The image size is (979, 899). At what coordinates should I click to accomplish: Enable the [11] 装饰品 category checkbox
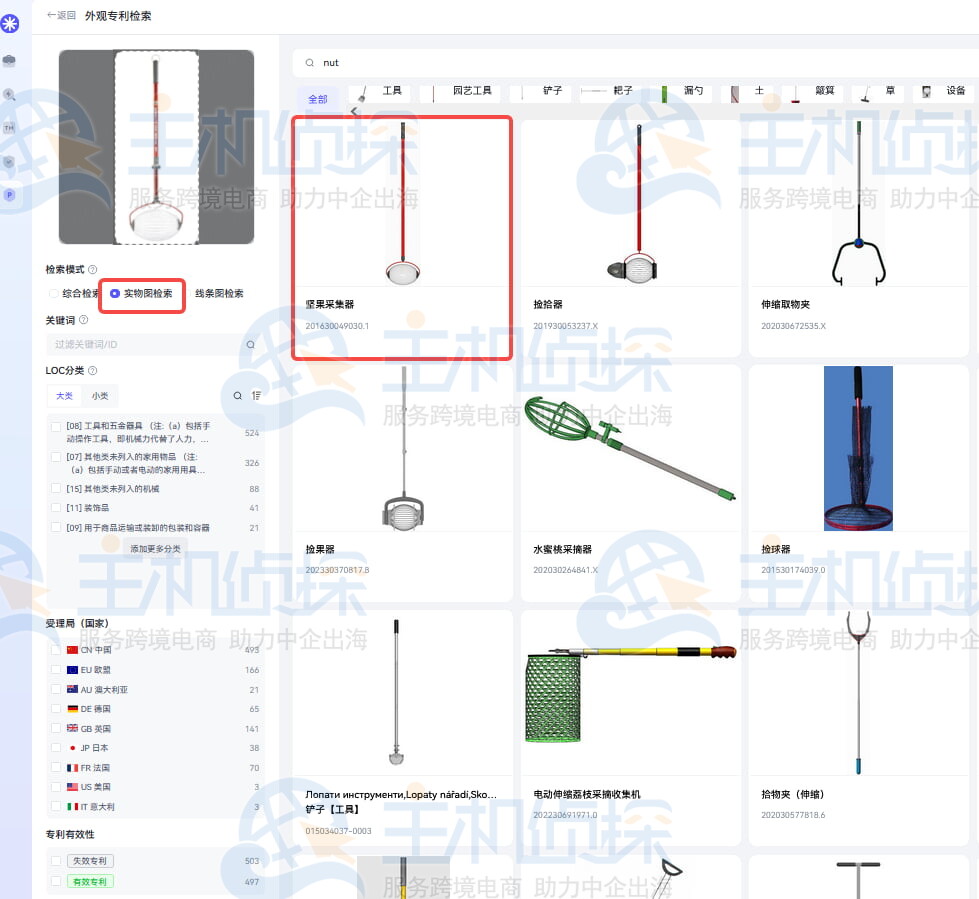tap(56, 508)
